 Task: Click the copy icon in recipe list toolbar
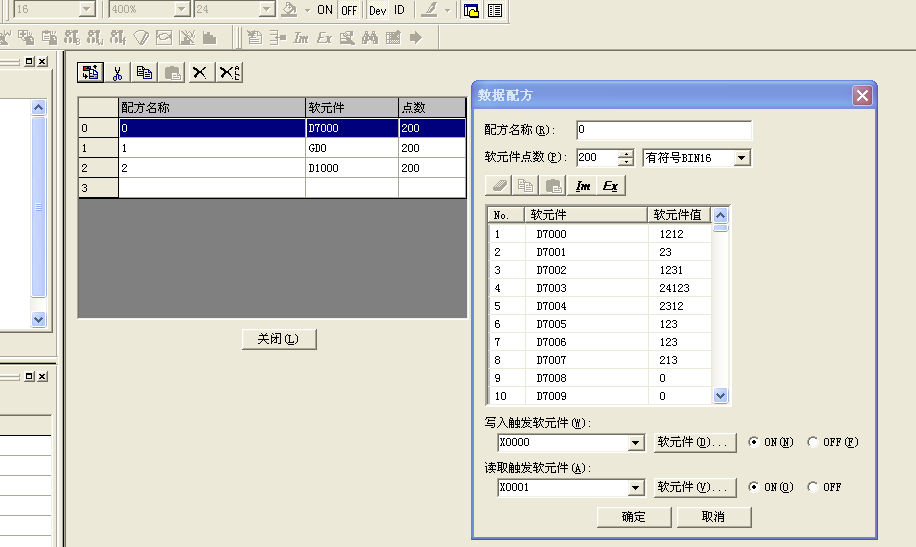pos(145,72)
